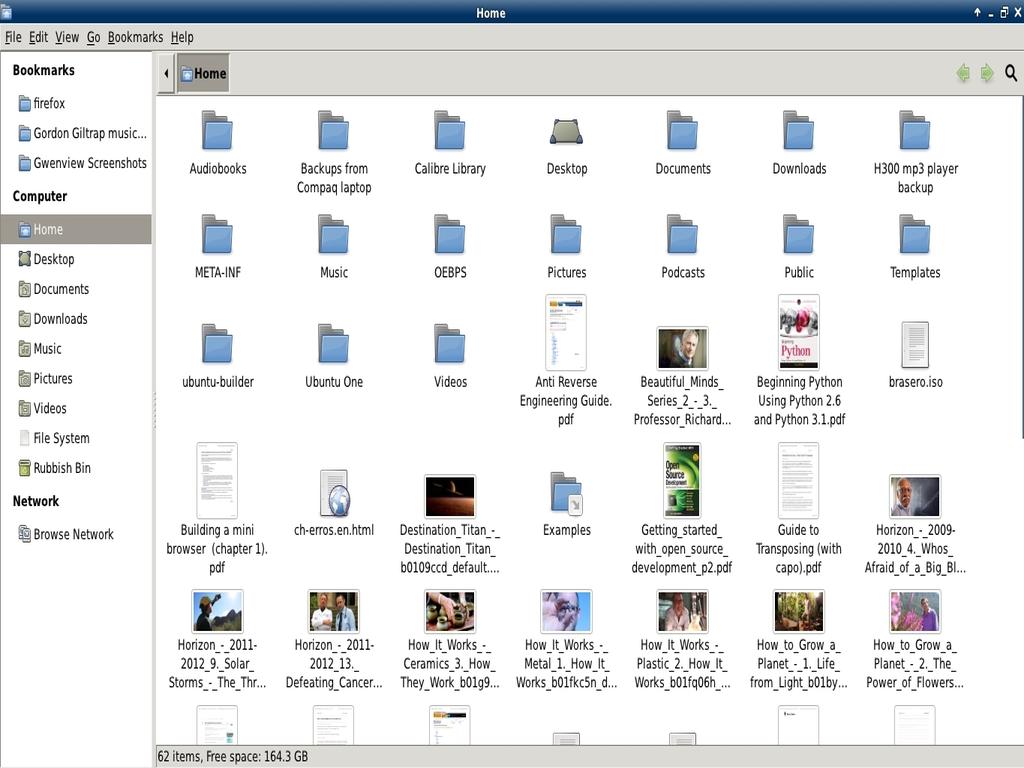The height and width of the screenshot is (768, 1024).
Task: Click the vertical scrollbar on right edge
Action: click(x=1020, y=270)
